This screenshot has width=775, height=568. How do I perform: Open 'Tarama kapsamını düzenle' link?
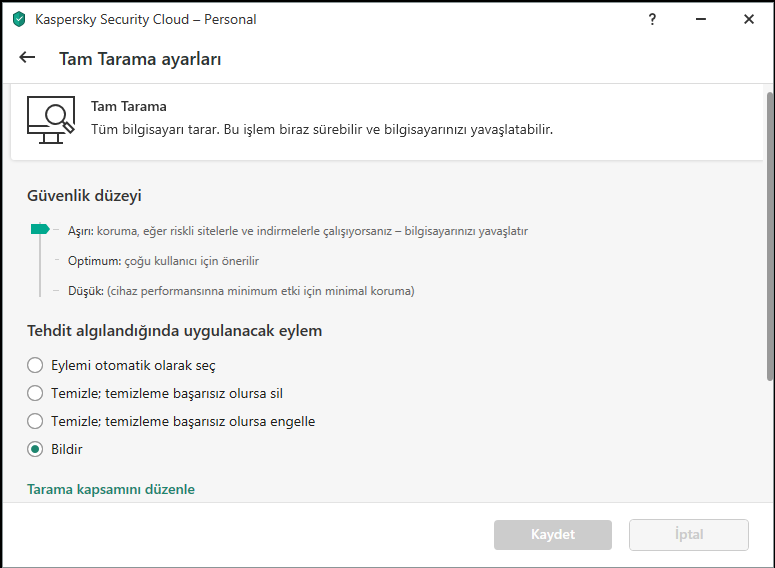[111, 489]
